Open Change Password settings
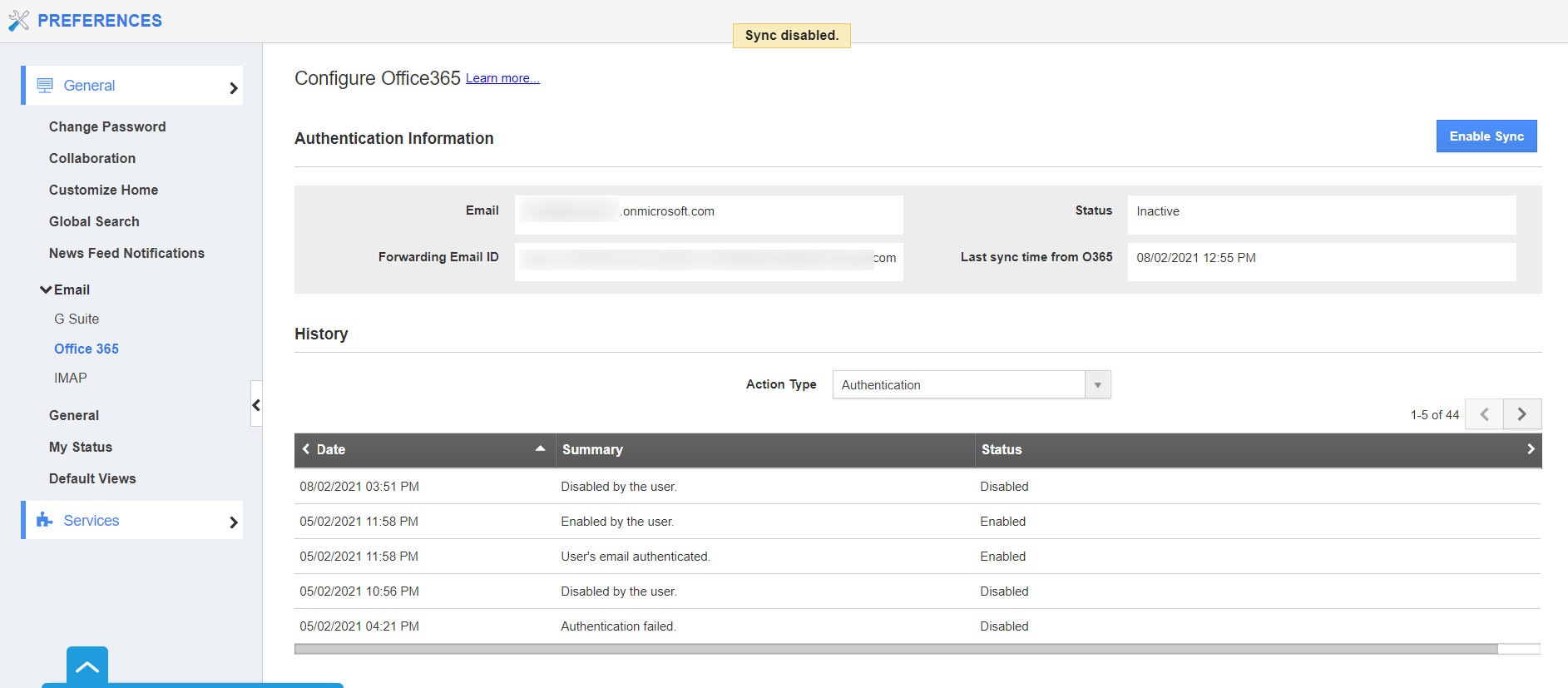The height and width of the screenshot is (688, 1568). click(x=107, y=126)
